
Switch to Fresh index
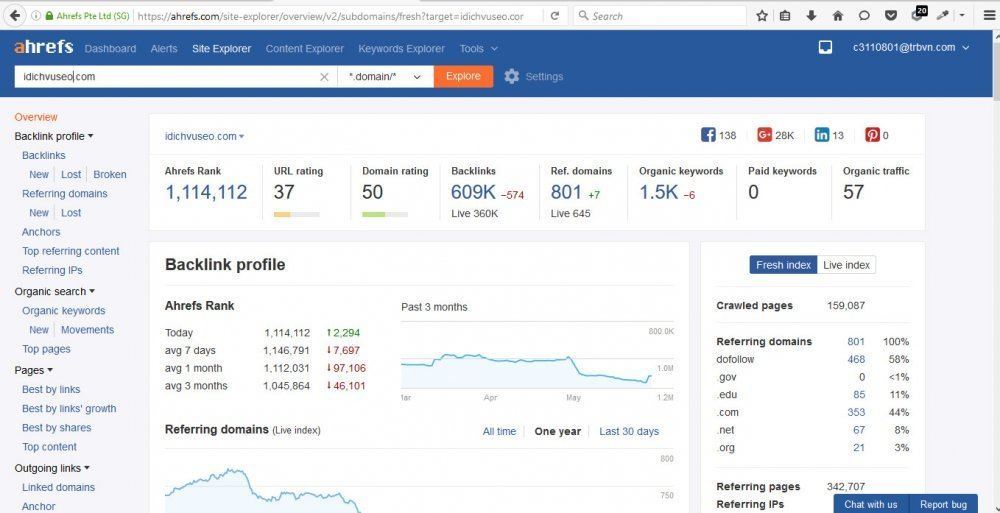(x=783, y=265)
